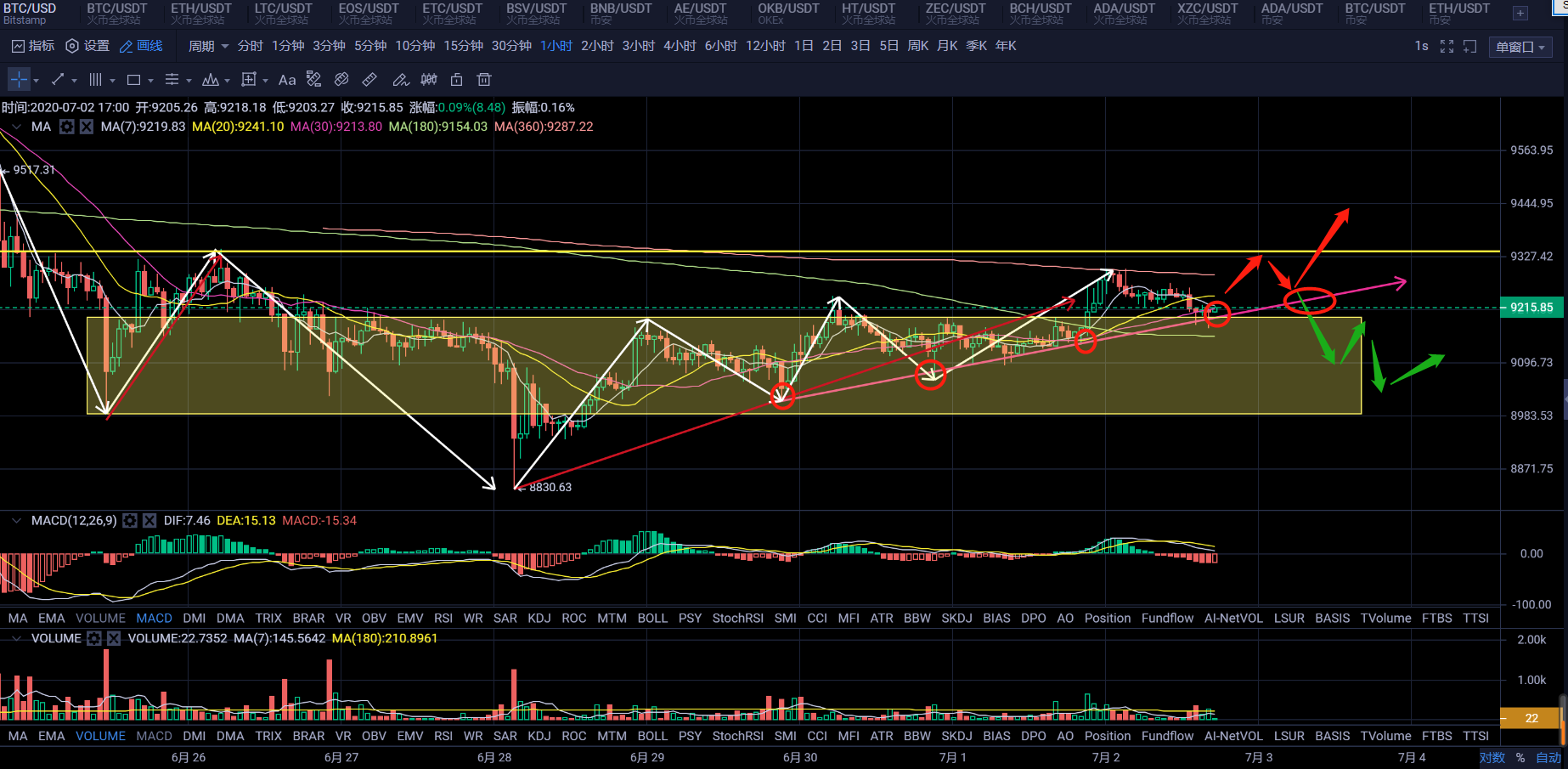Enter fullscreen with the expand arrows icon
The width and height of the screenshot is (1568, 769).
1447,47
